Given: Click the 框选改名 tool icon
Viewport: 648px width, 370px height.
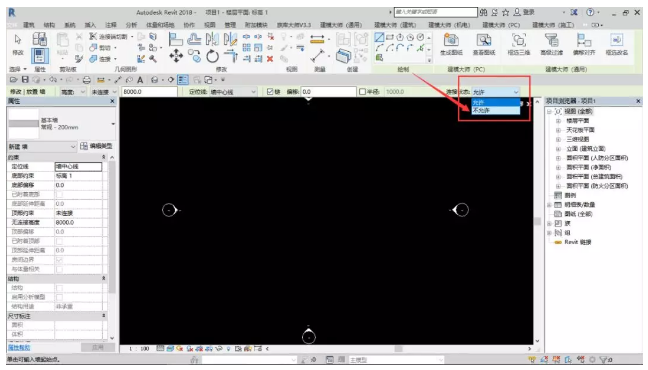Looking at the screenshot, I should coord(617,40).
